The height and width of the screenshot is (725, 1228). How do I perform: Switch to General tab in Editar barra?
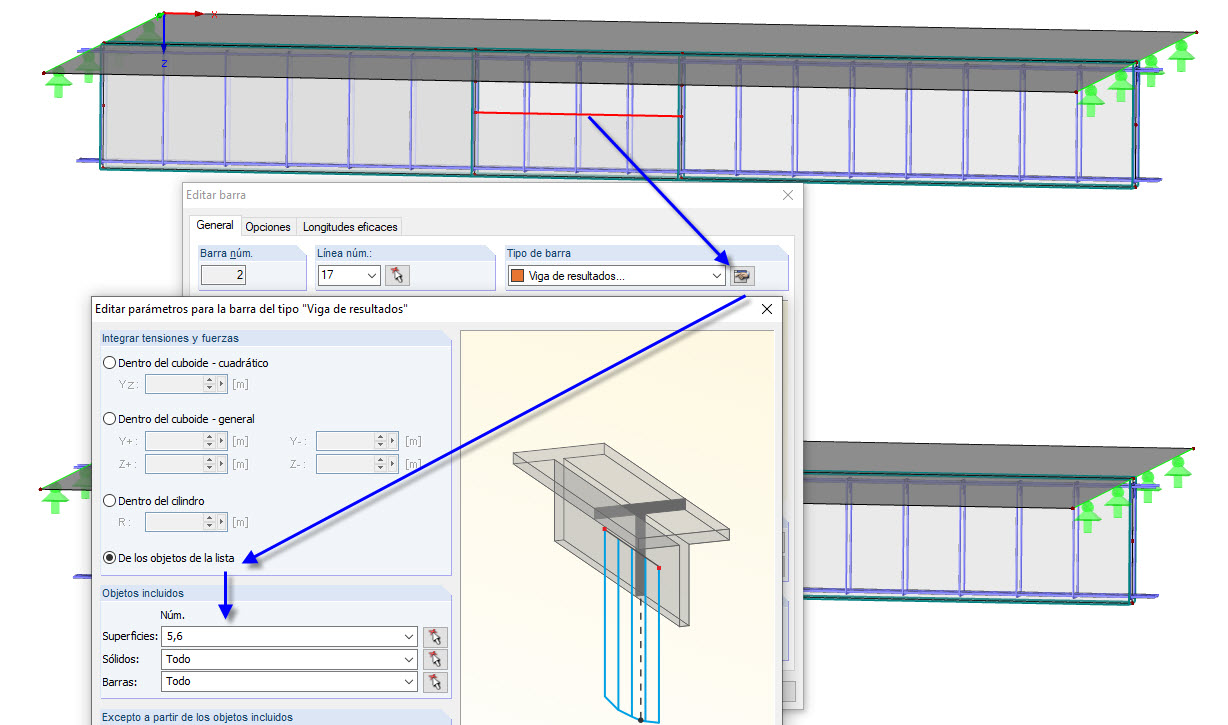click(x=214, y=226)
